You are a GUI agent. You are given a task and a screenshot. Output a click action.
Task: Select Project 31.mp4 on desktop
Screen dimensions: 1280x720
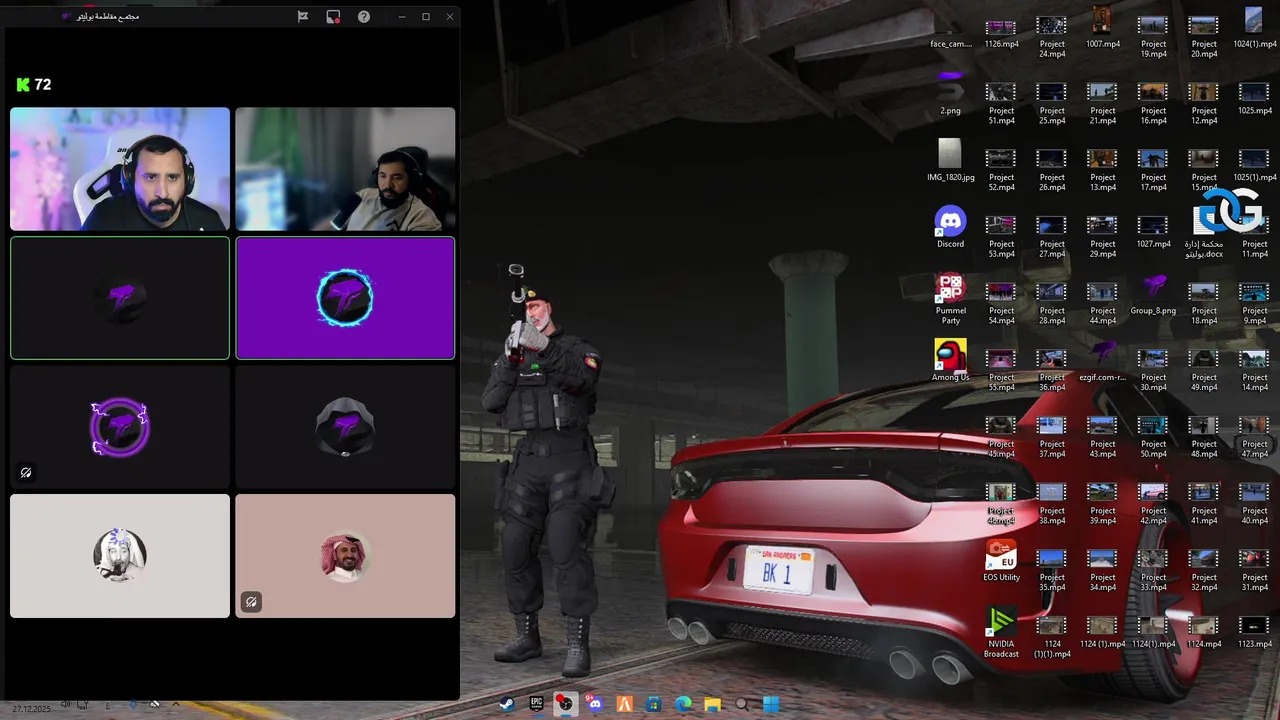1254,570
